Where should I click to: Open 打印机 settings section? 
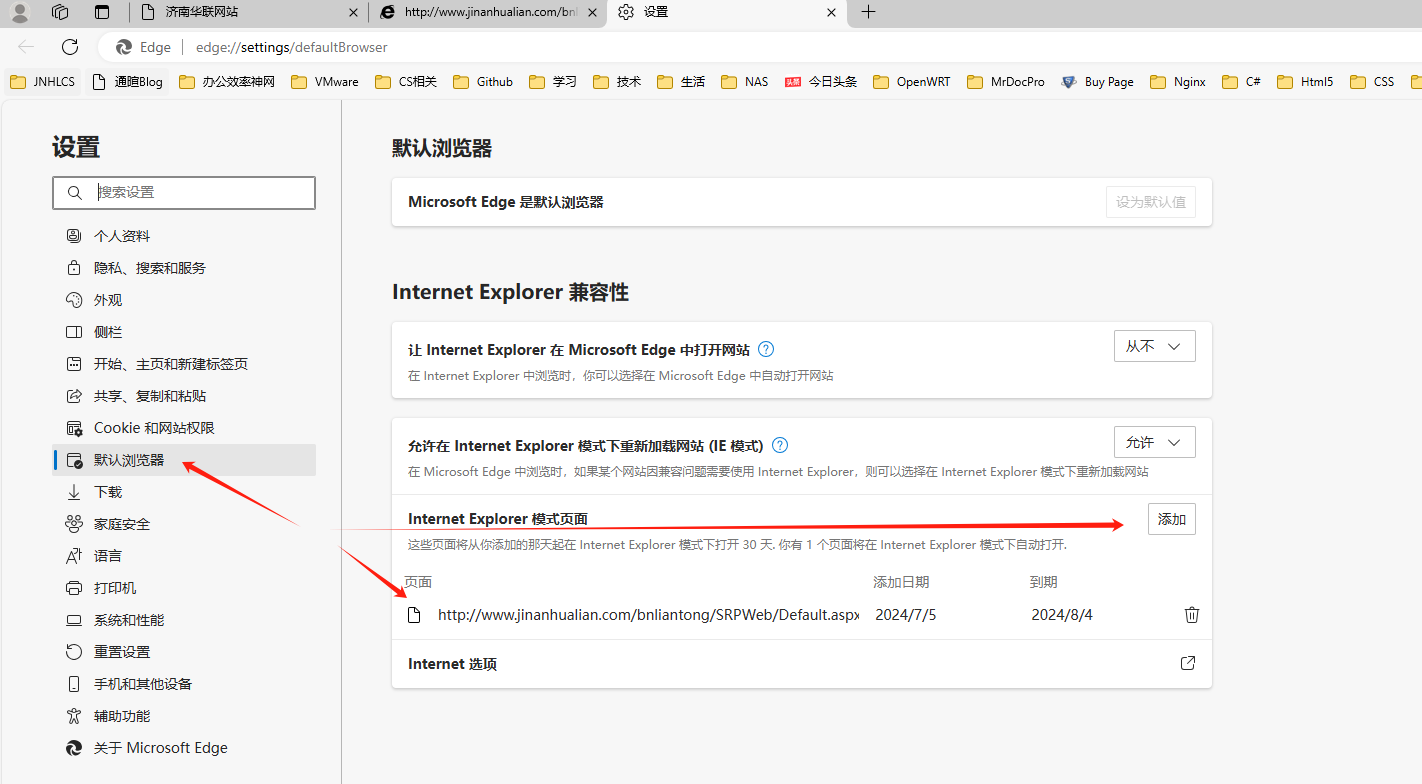click(x=184, y=588)
